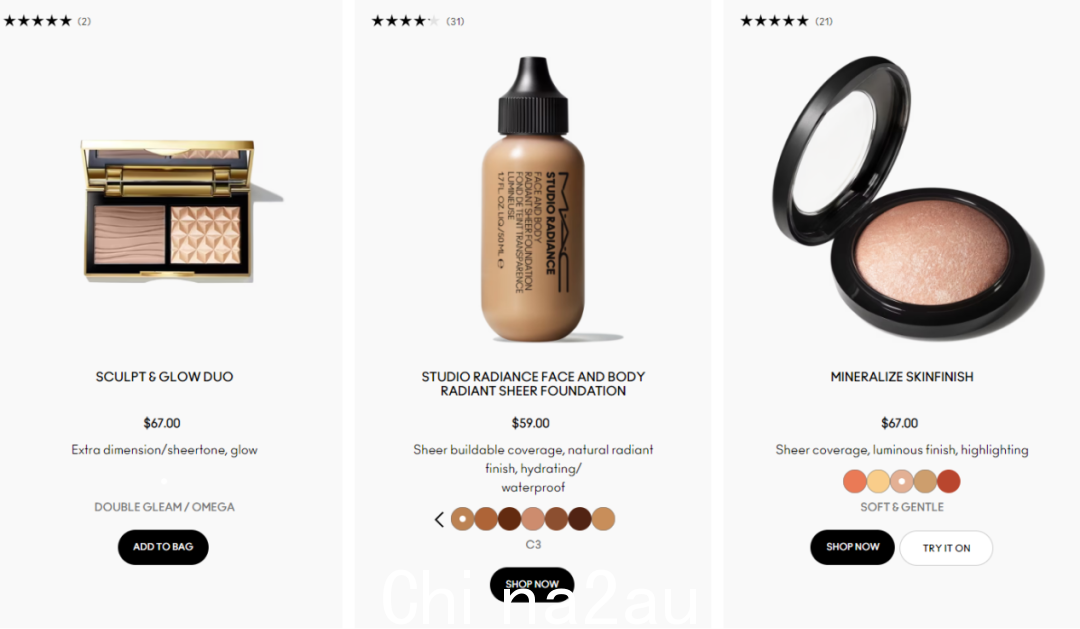Click the Mineralize Skinfinish star rating

coord(786,21)
